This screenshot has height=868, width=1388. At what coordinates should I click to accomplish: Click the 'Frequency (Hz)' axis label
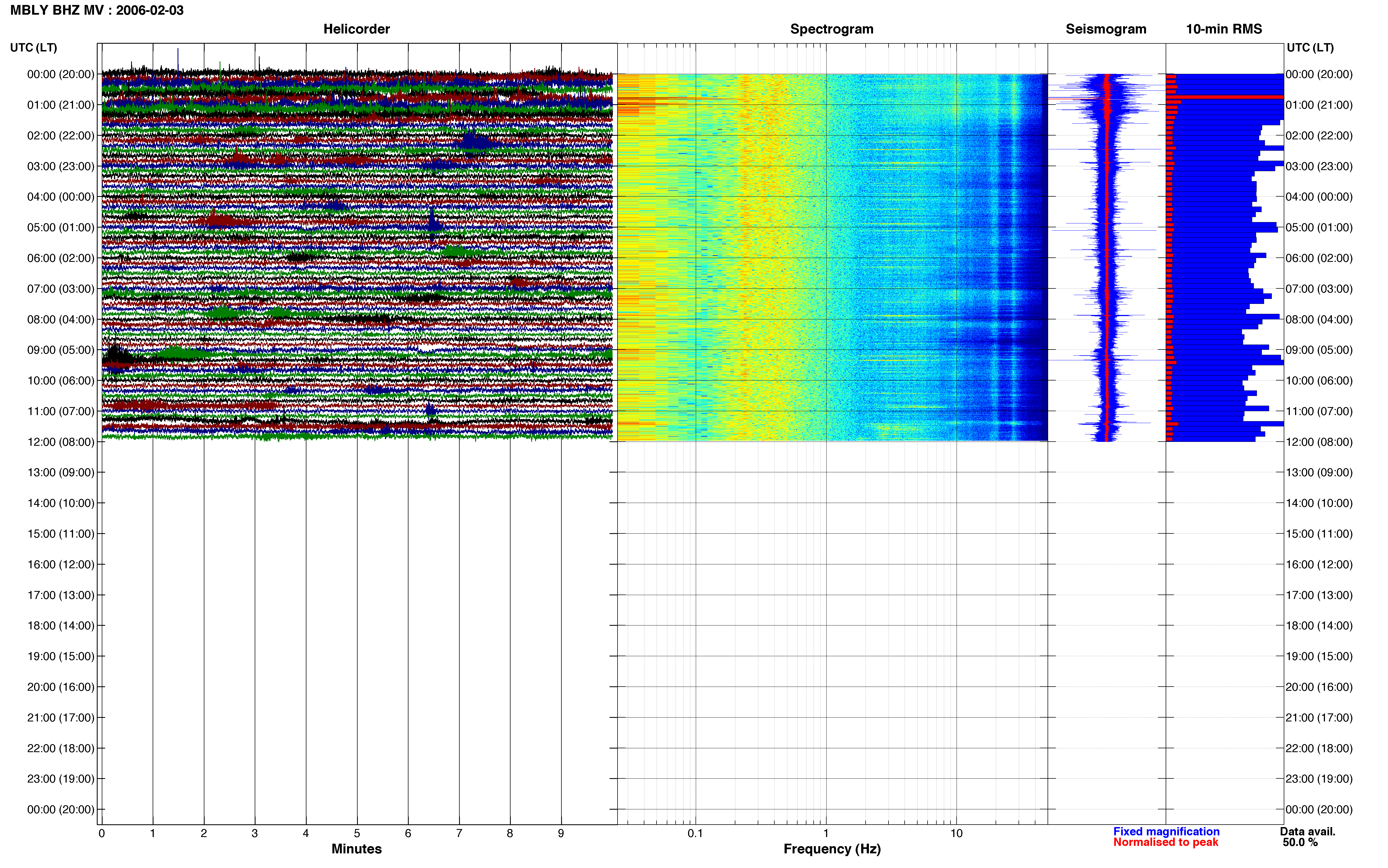832,849
